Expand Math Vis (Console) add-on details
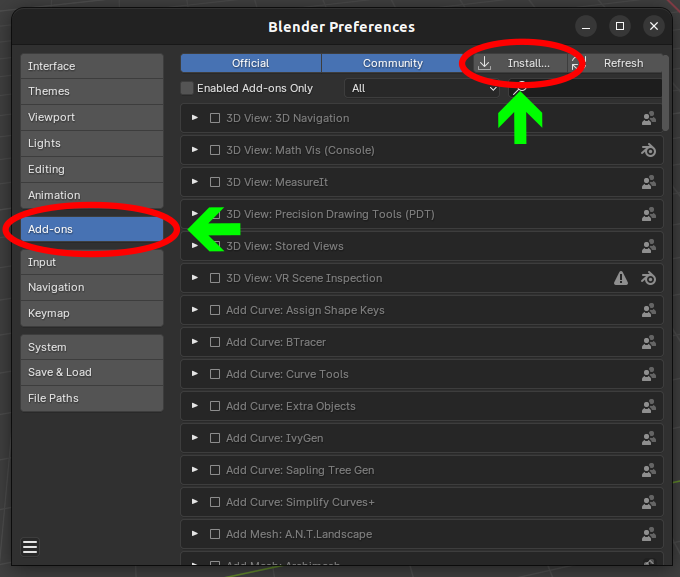The height and width of the screenshot is (577, 680). tap(195, 150)
